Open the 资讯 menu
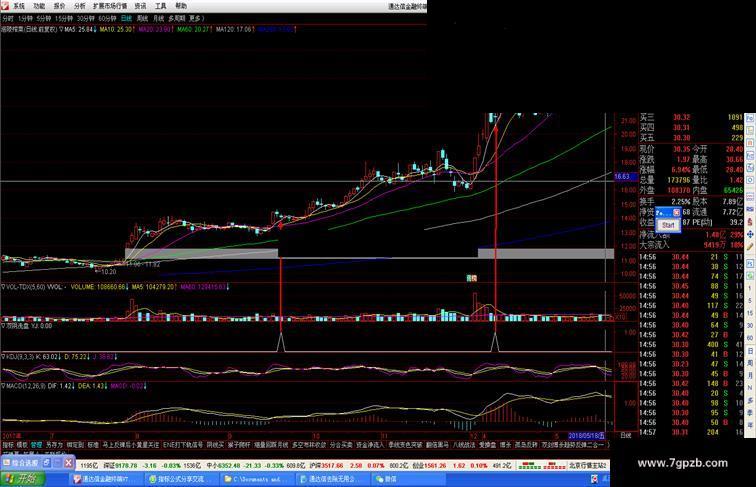756x487 pixels. [140, 6]
